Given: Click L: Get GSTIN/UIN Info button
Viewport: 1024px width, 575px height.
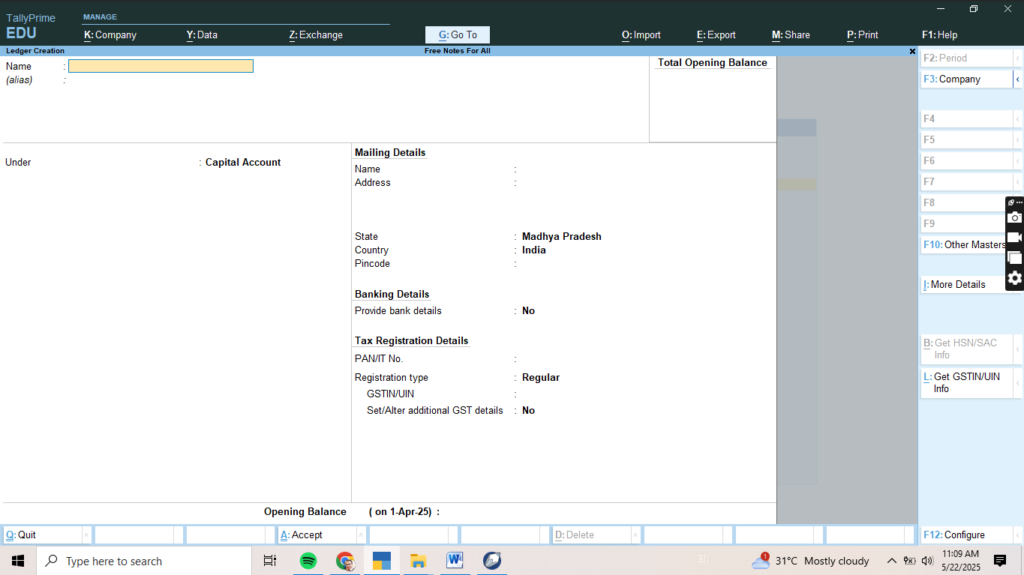Looking at the screenshot, I should coord(967,382).
